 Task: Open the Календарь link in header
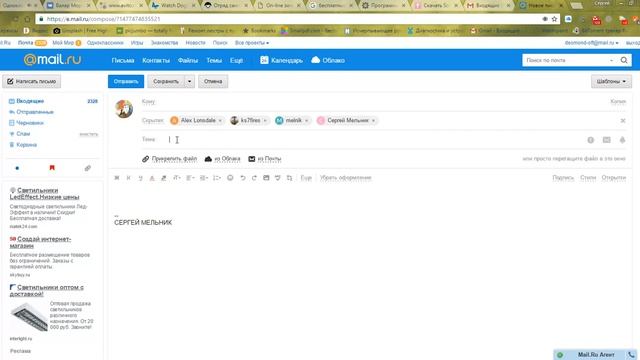click(x=282, y=60)
